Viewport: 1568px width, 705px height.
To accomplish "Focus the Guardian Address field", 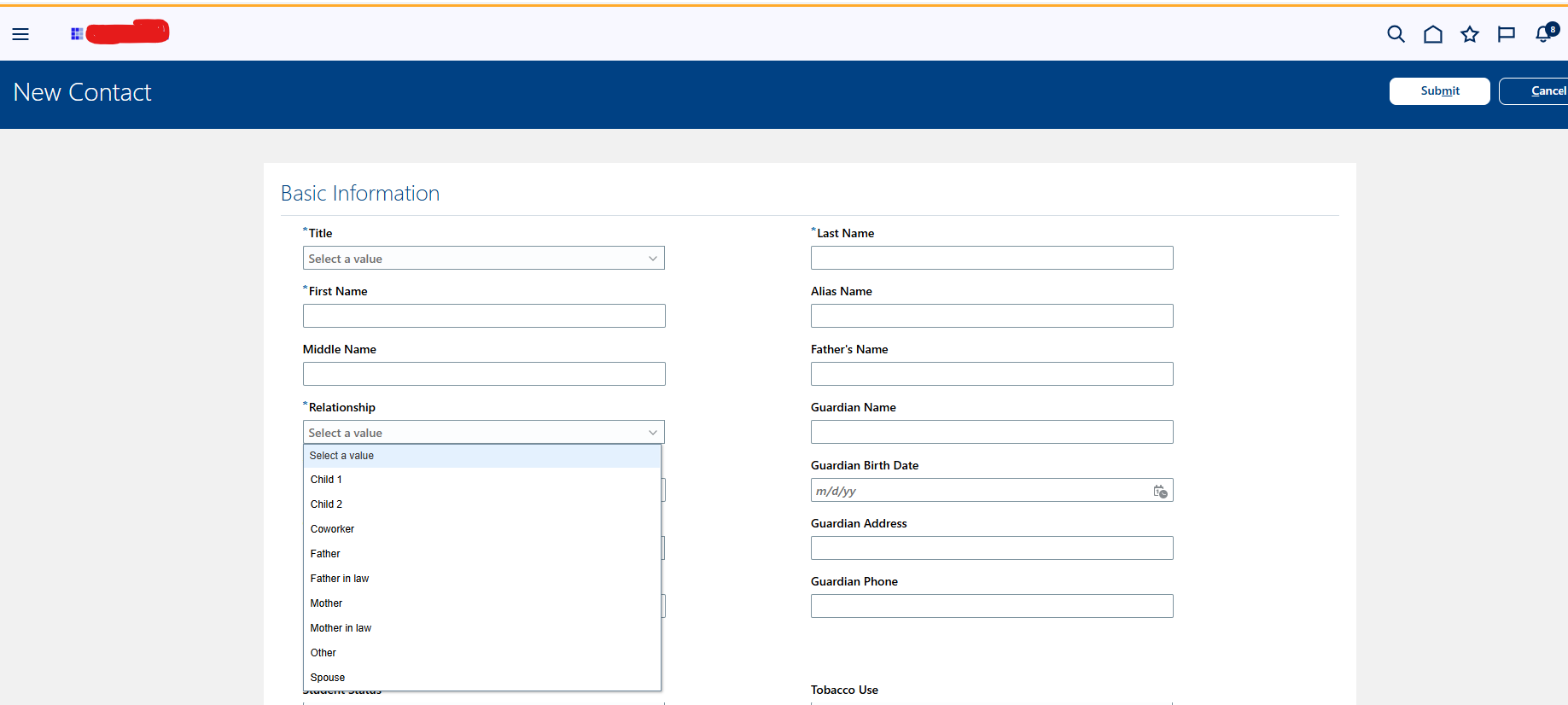I will (x=992, y=548).
